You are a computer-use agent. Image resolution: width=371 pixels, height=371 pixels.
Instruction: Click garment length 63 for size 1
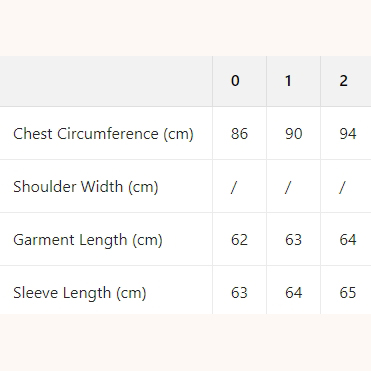pyautogui.click(x=294, y=240)
